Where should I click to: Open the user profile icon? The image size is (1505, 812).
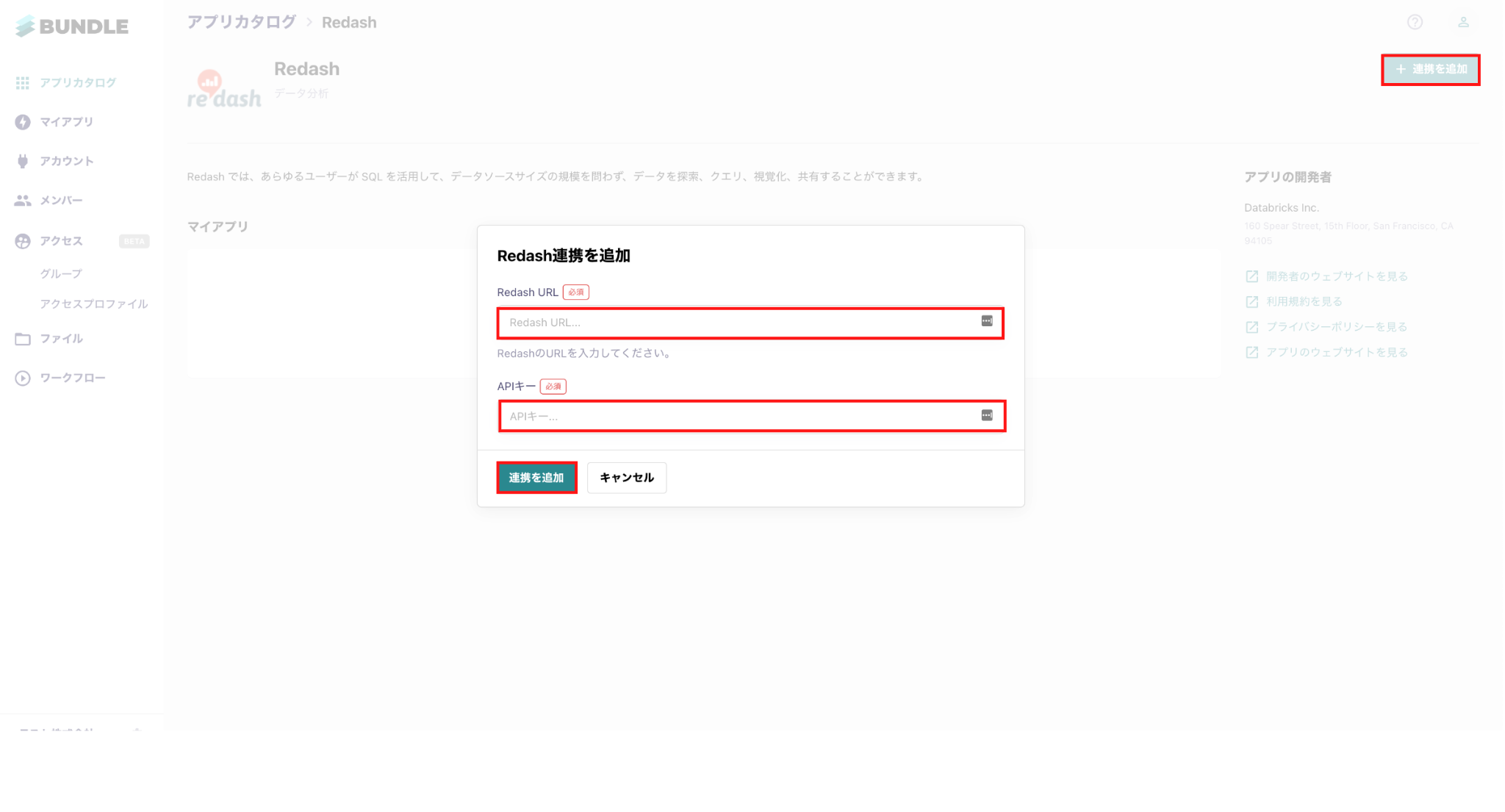click(1463, 22)
